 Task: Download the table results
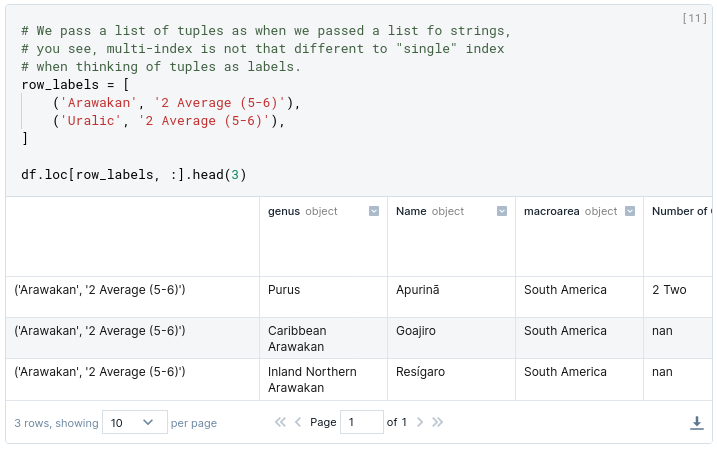696,422
